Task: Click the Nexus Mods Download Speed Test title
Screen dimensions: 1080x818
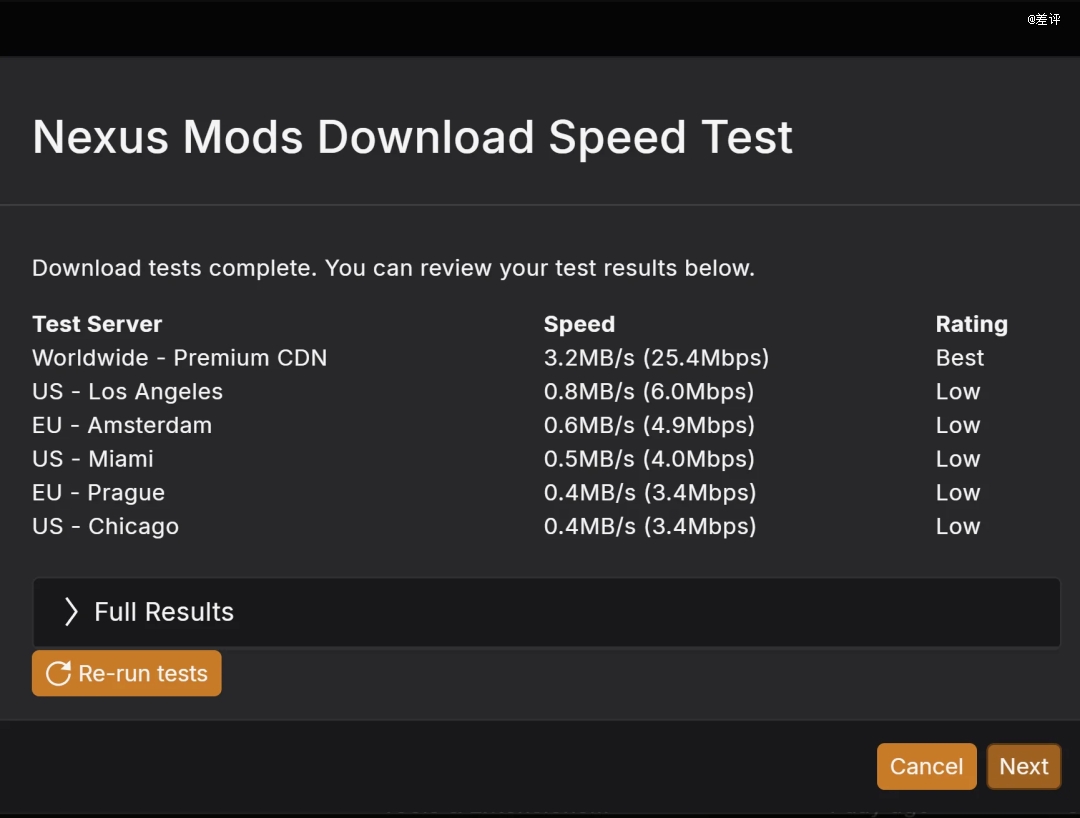Action: [412, 137]
